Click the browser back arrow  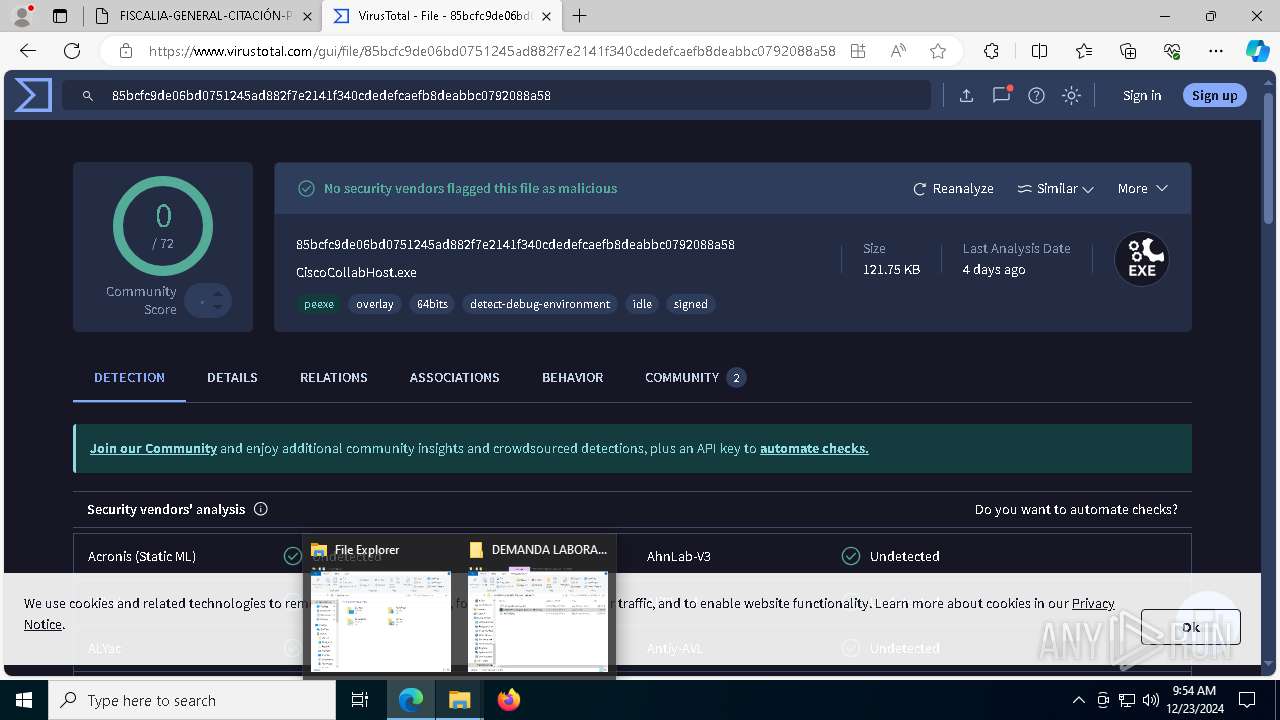tap(28, 51)
